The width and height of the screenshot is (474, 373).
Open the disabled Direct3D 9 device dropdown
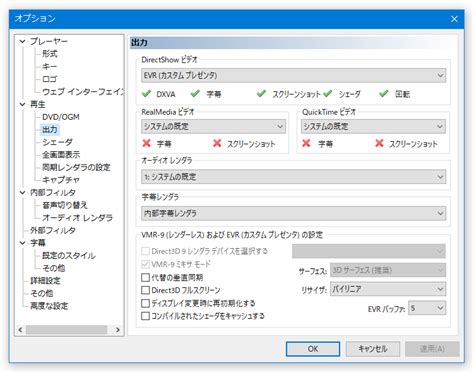(369, 251)
